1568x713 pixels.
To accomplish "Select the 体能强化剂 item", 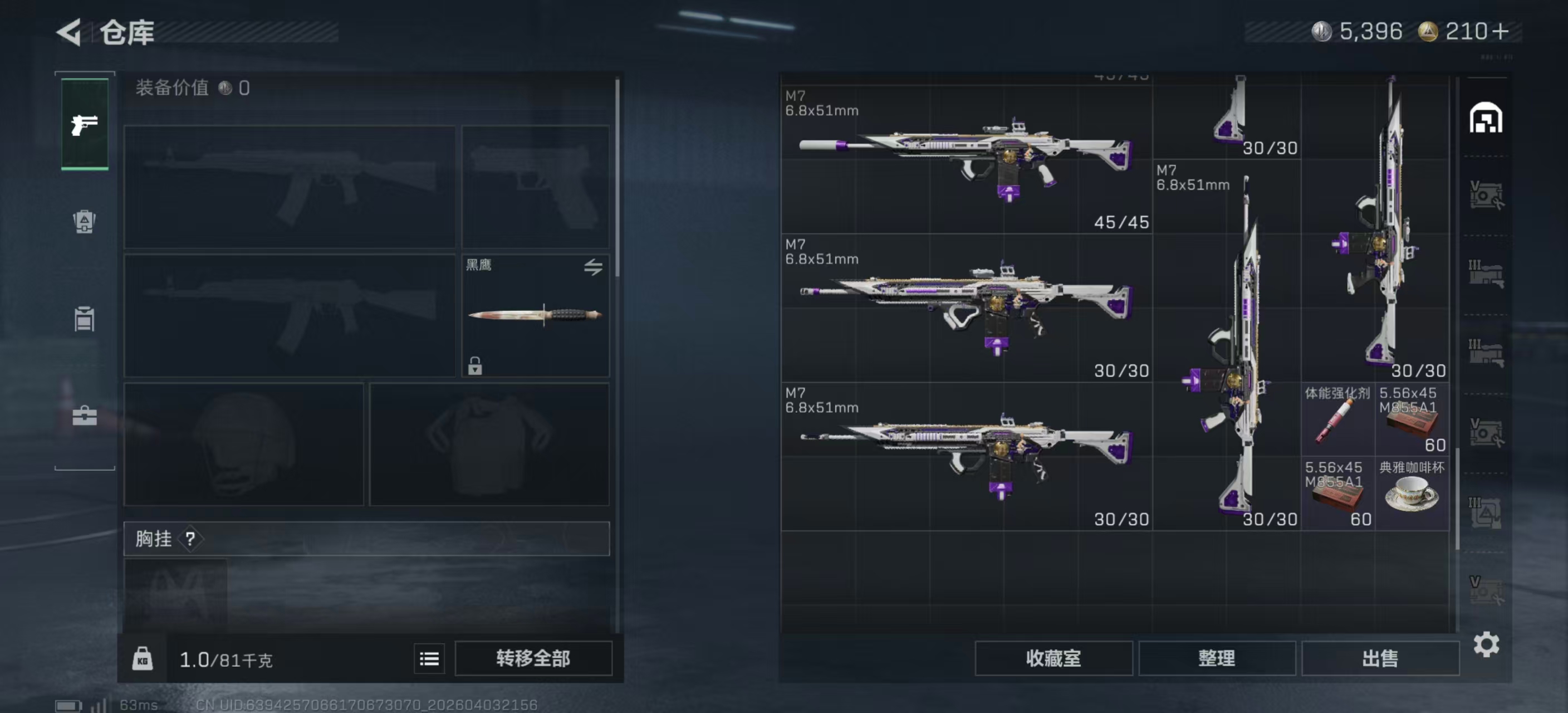I will pyautogui.click(x=1338, y=419).
